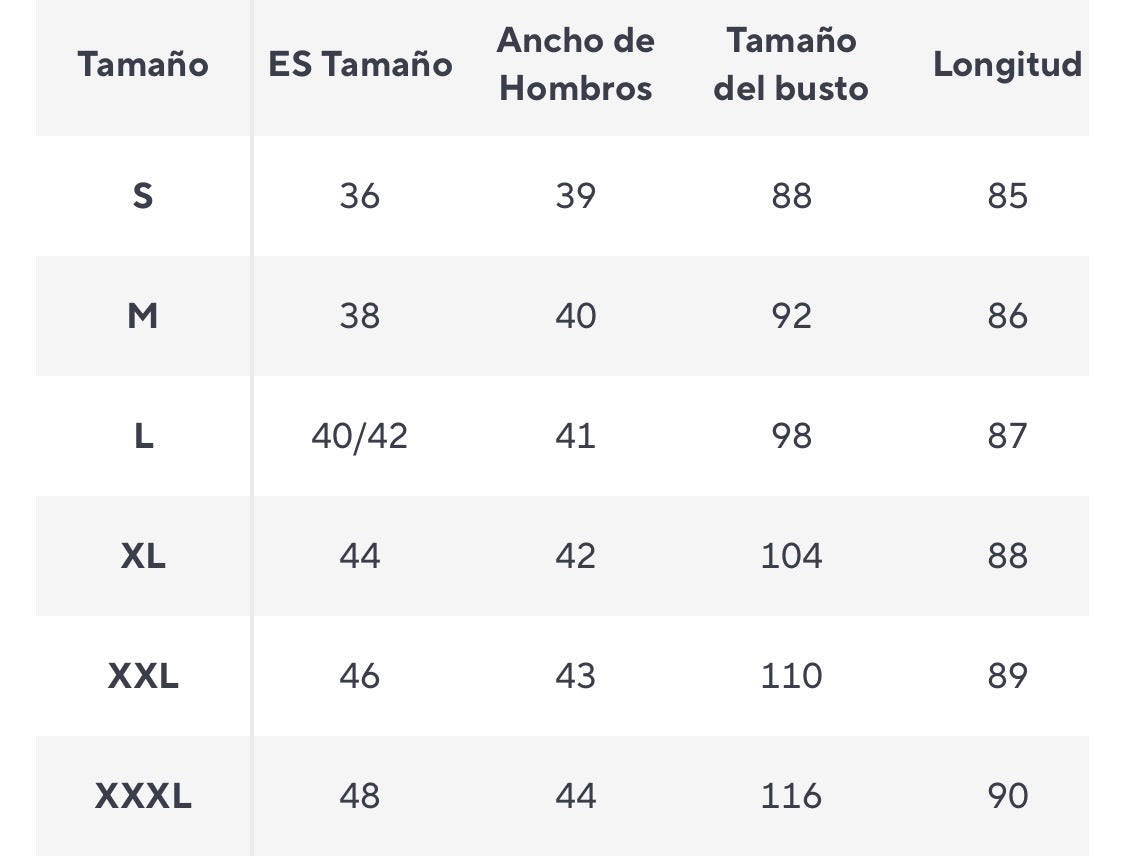
Task: Select the Tamaño del busto header
Action: tap(791, 65)
